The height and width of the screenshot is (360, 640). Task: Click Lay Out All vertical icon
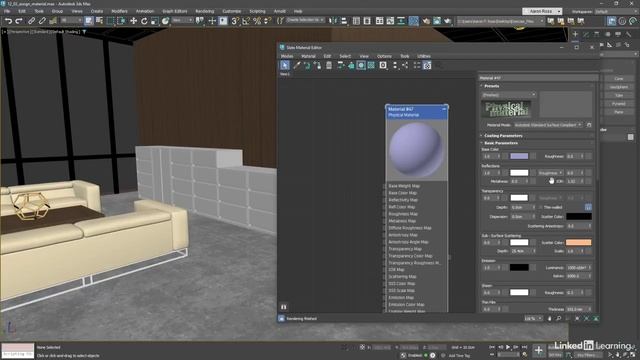395,65
